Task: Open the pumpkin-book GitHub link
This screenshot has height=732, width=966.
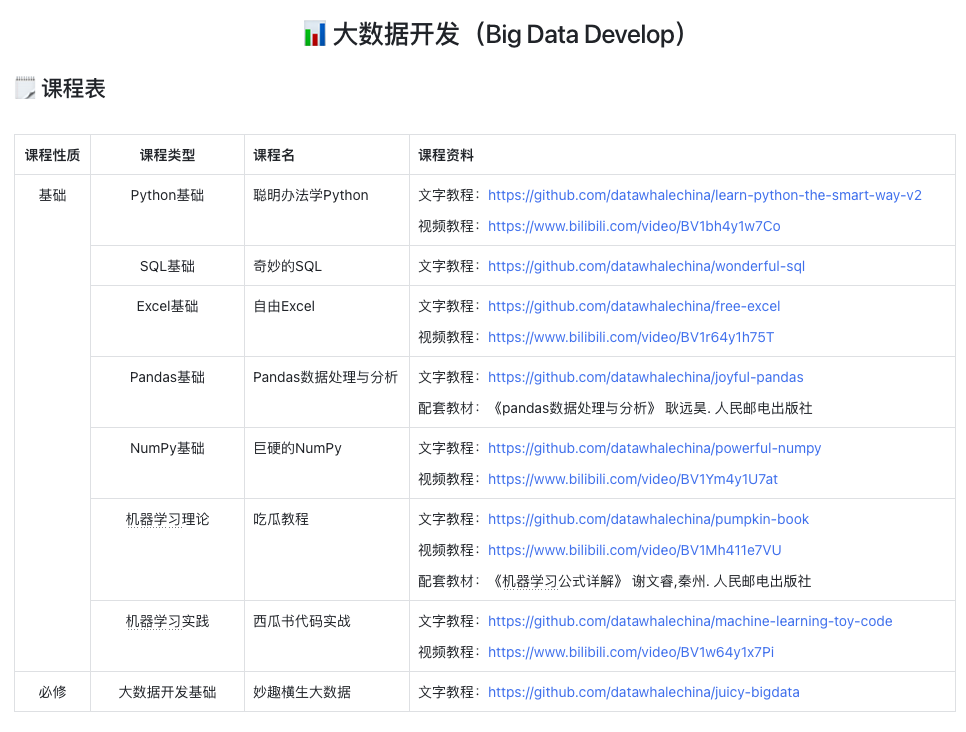Action: [x=648, y=519]
